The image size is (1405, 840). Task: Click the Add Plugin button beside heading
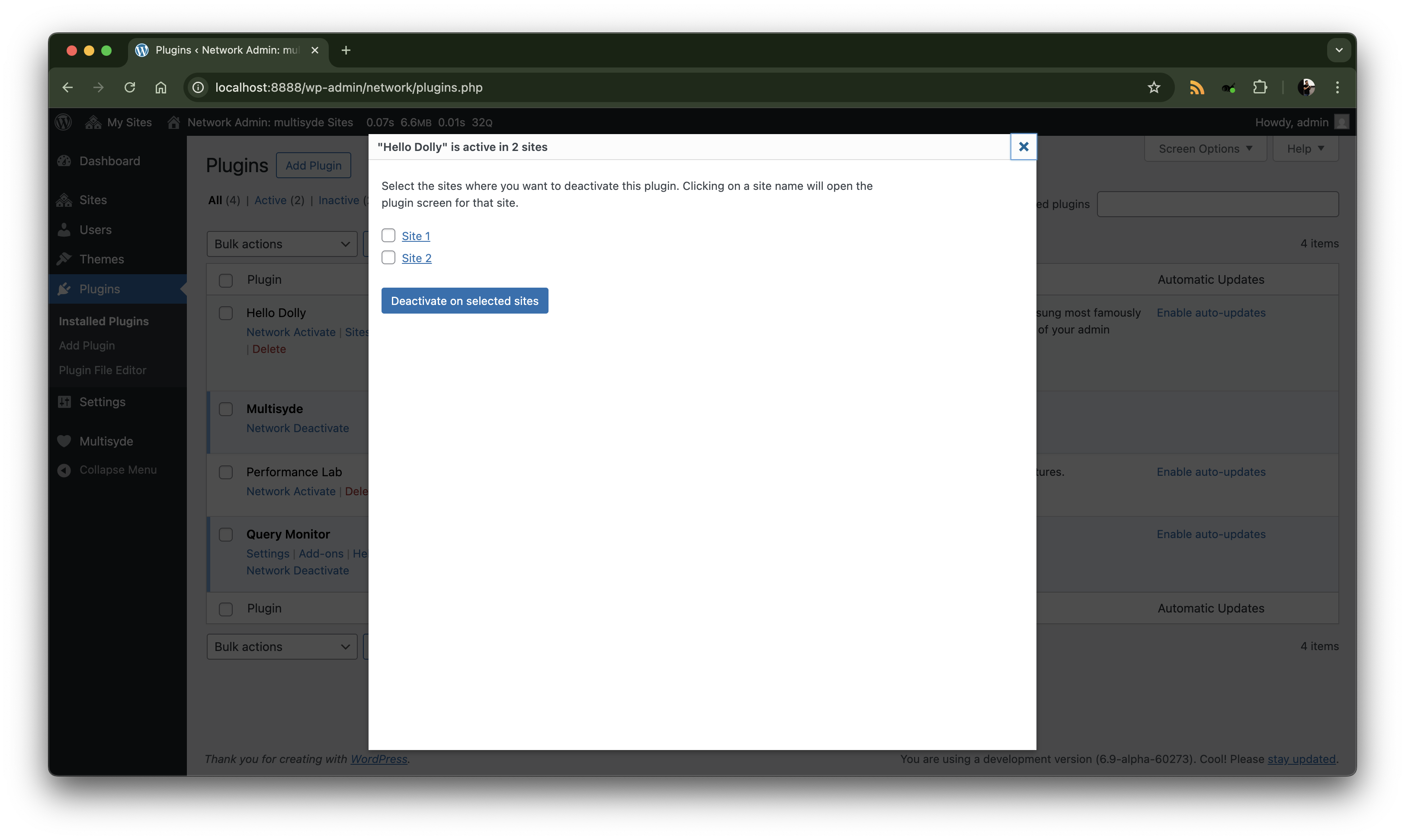click(313, 165)
